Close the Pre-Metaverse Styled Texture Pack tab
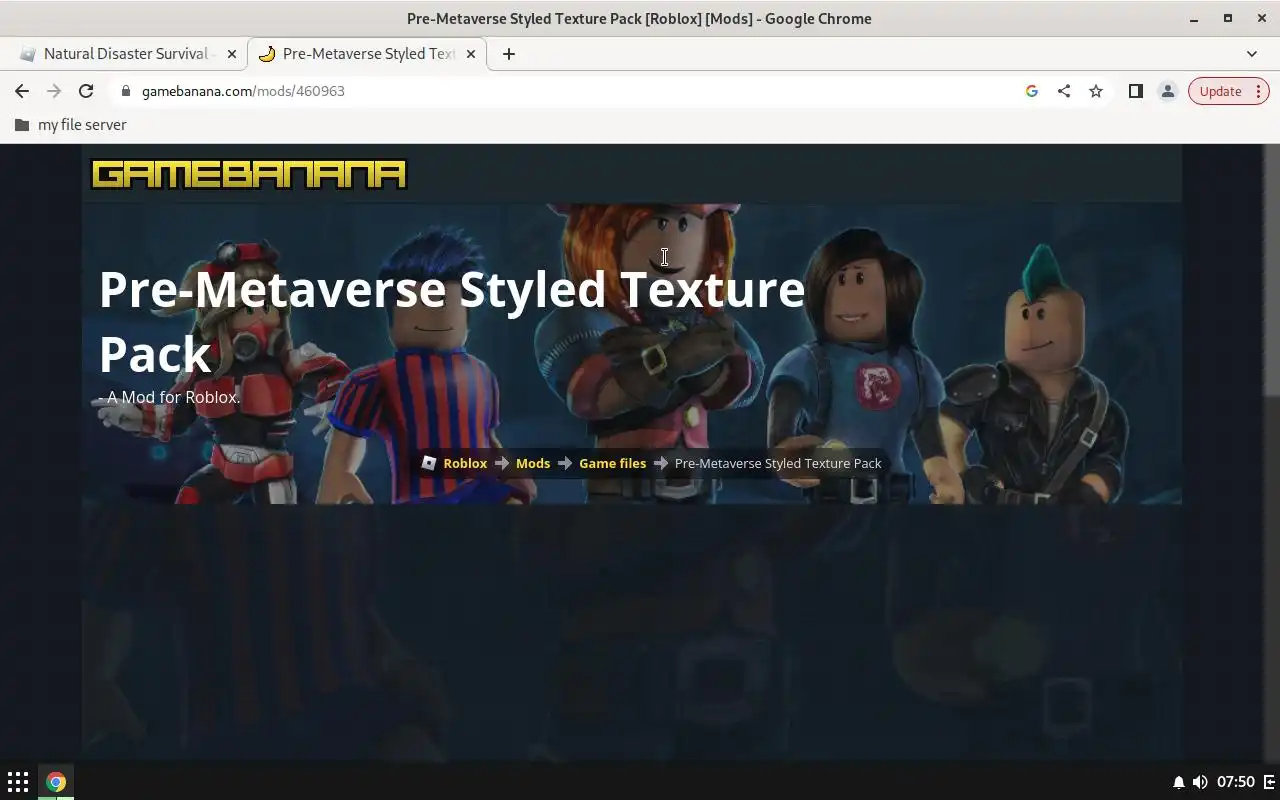 point(471,54)
